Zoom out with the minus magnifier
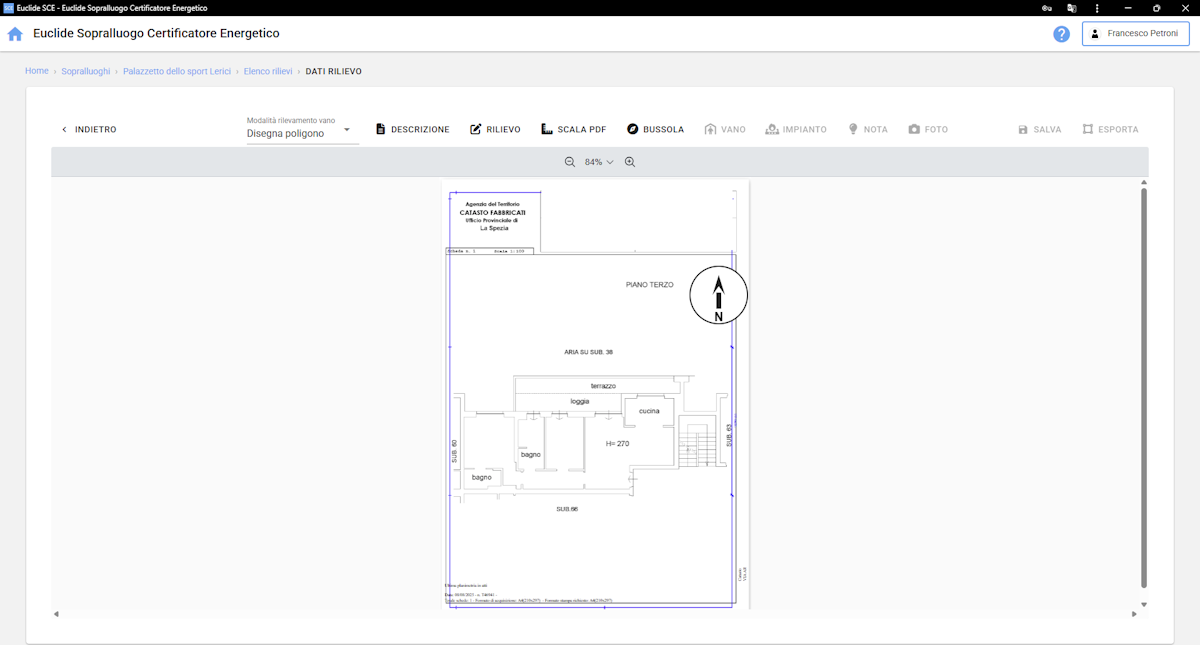1200x645 pixels. pos(570,162)
